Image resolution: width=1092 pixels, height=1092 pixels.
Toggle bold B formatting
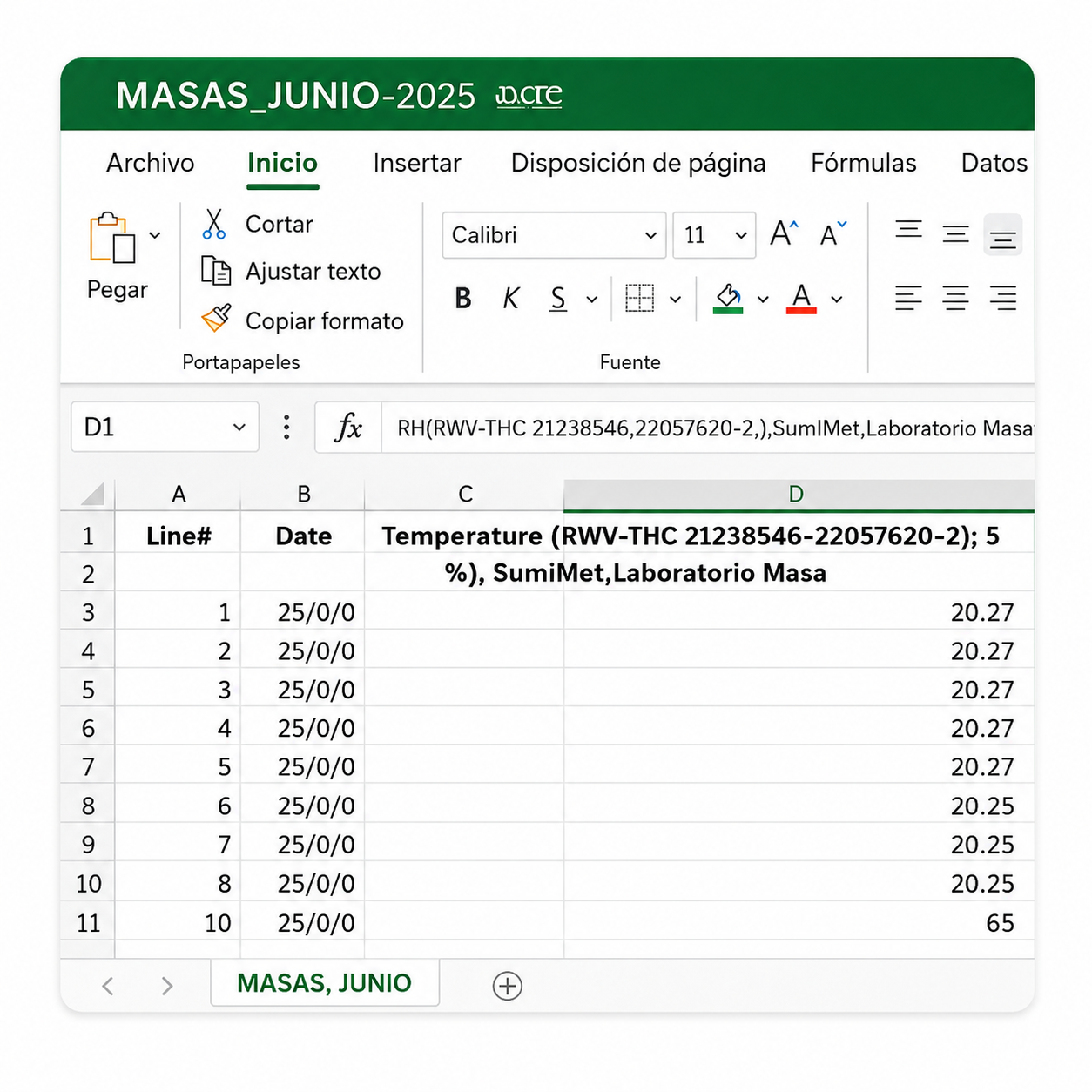click(463, 299)
